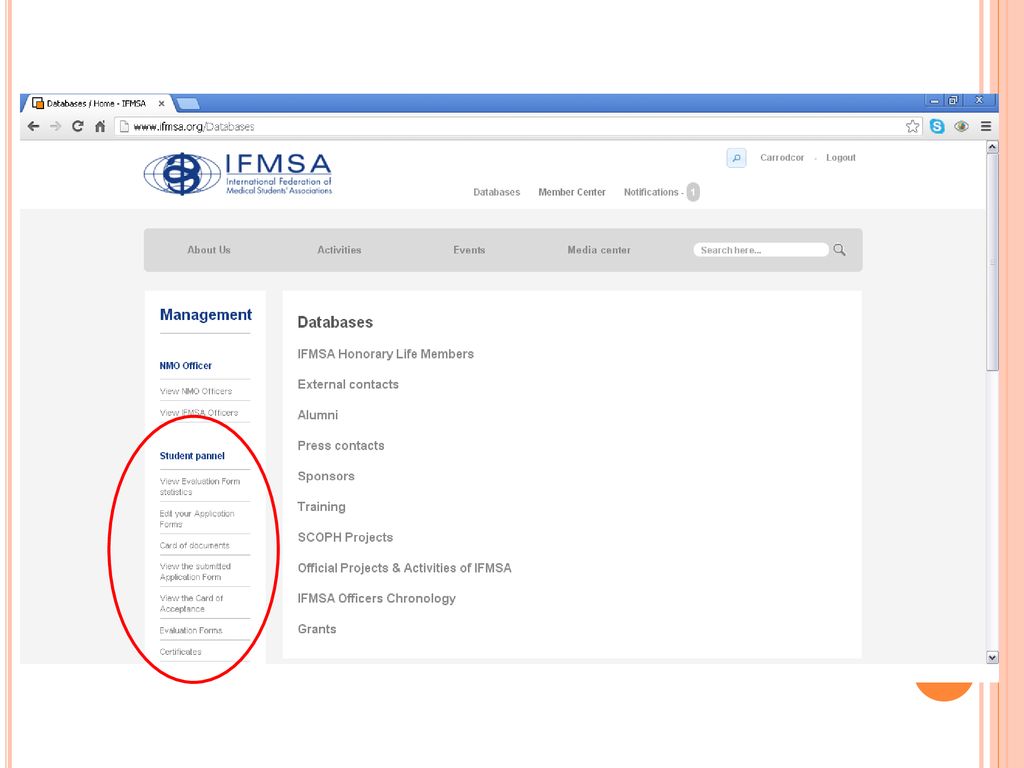This screenshot has width=1024, height=768.
Task: Open Edit your Application Forms
Action: (197, 519)
